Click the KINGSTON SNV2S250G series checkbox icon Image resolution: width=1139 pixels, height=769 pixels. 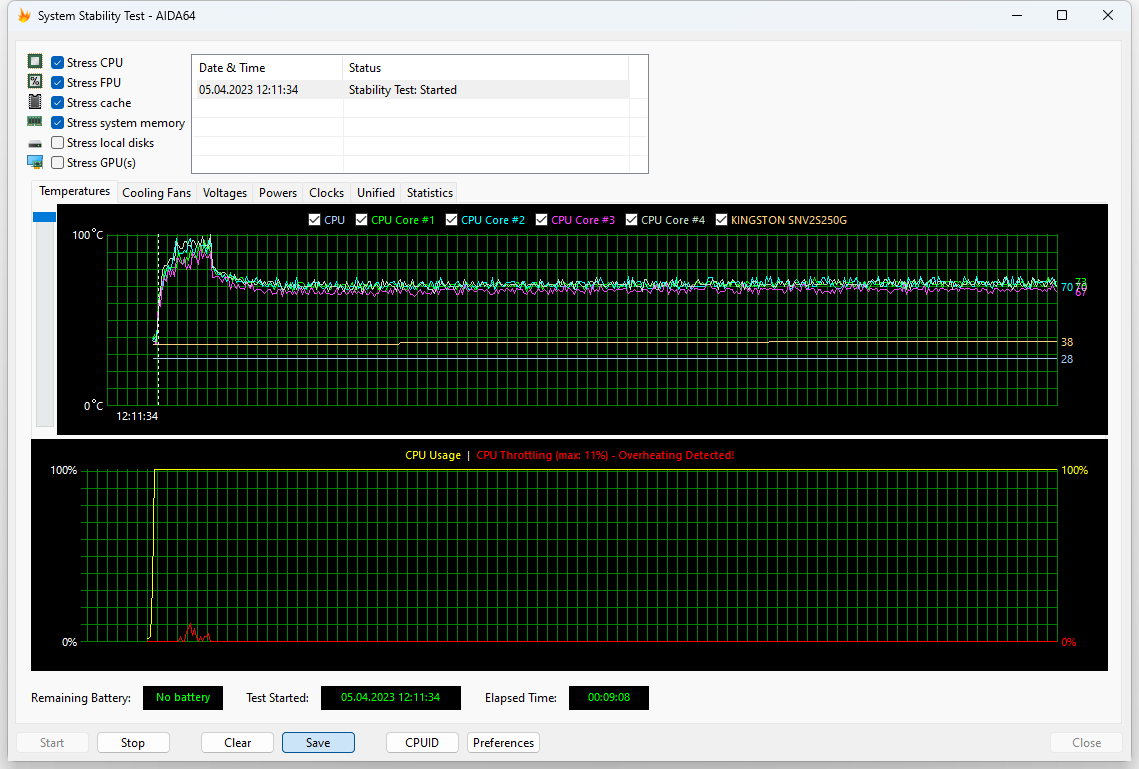pyautogui.click(x=722, y=219)
